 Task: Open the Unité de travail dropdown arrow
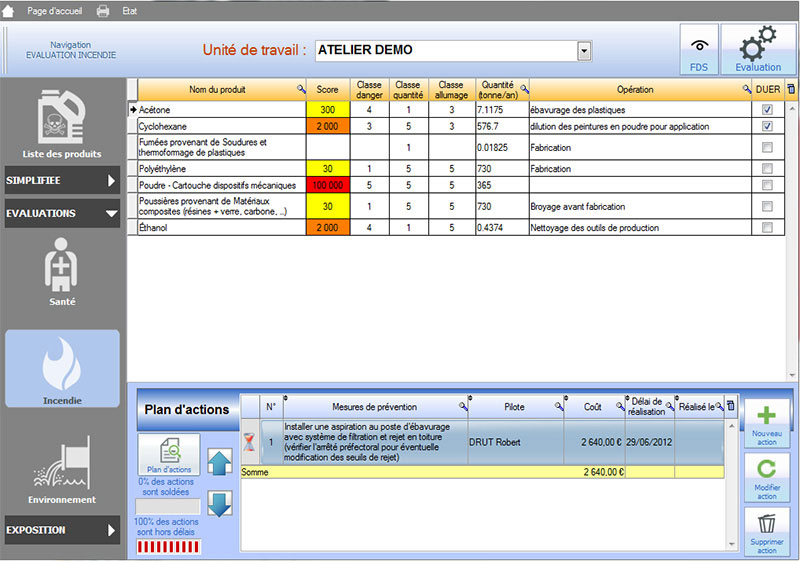[x=584, y=51]
